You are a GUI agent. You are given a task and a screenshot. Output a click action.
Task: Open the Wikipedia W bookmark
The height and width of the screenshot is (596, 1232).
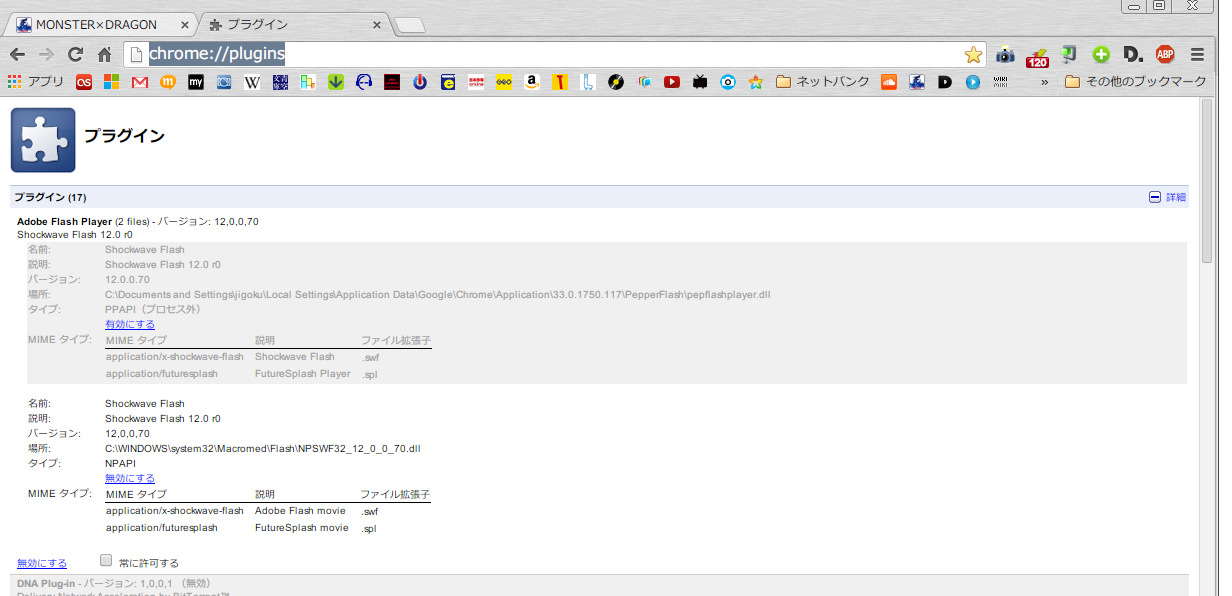click(x=252, y=82)
